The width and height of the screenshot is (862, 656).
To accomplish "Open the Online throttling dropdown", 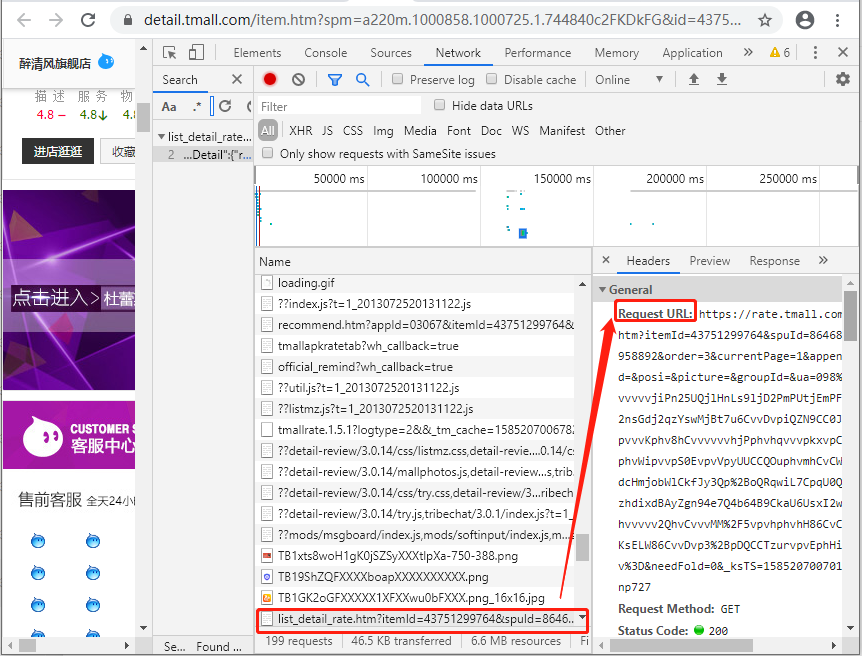I will [x=628, y=80].
